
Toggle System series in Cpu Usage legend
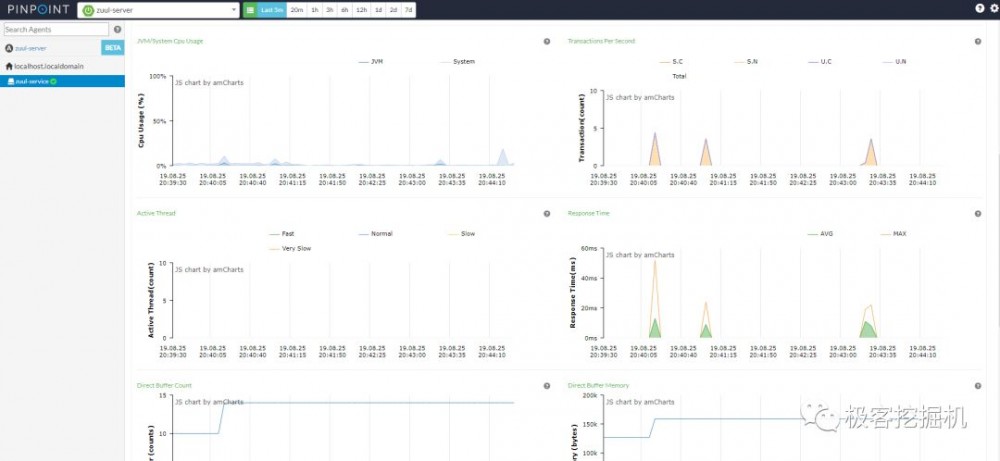[x=458, y=62]
